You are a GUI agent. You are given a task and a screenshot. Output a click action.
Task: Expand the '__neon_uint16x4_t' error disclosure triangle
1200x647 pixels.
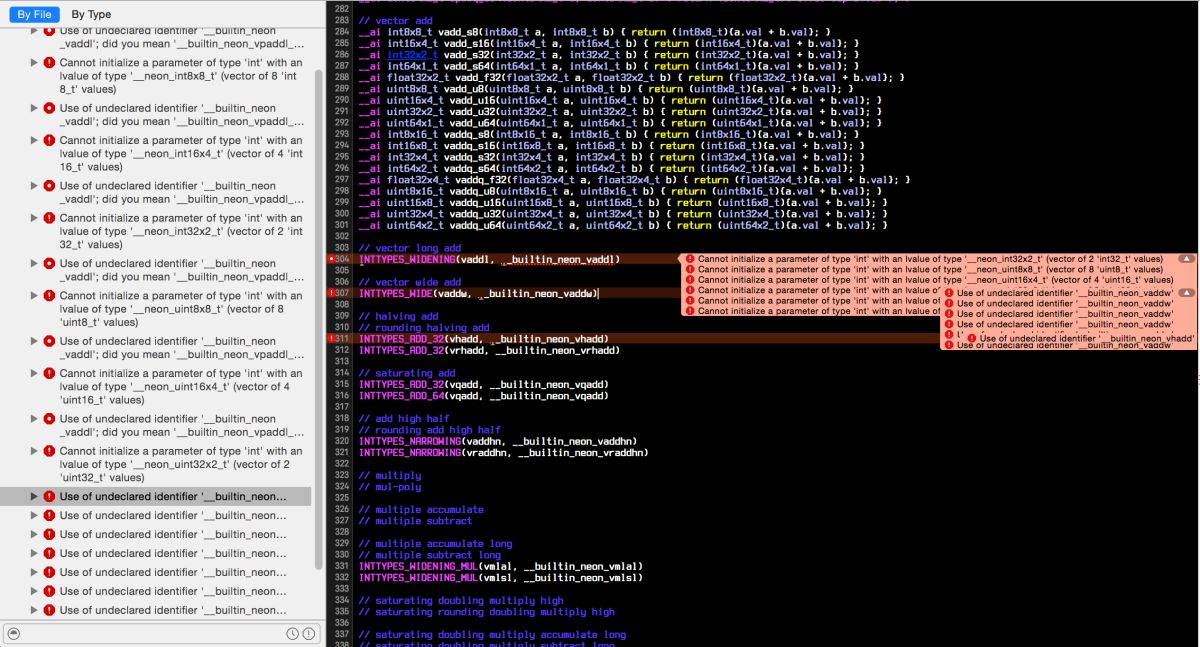[x=35, y=373]
